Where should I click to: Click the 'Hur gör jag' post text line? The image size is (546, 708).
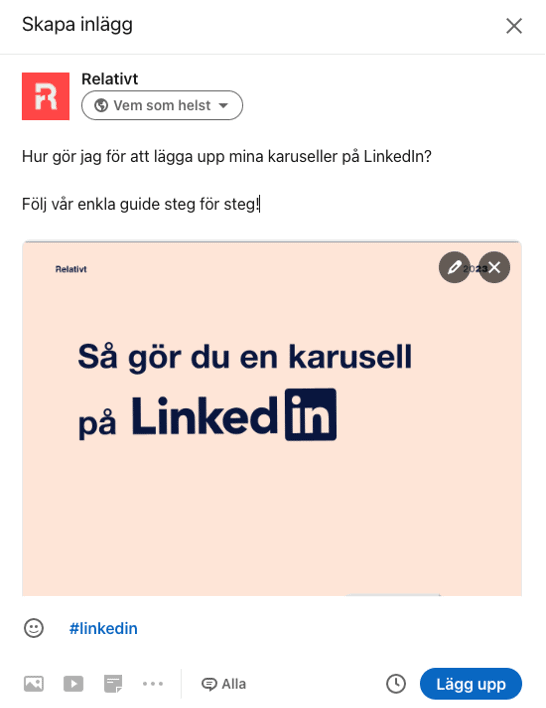227,157
